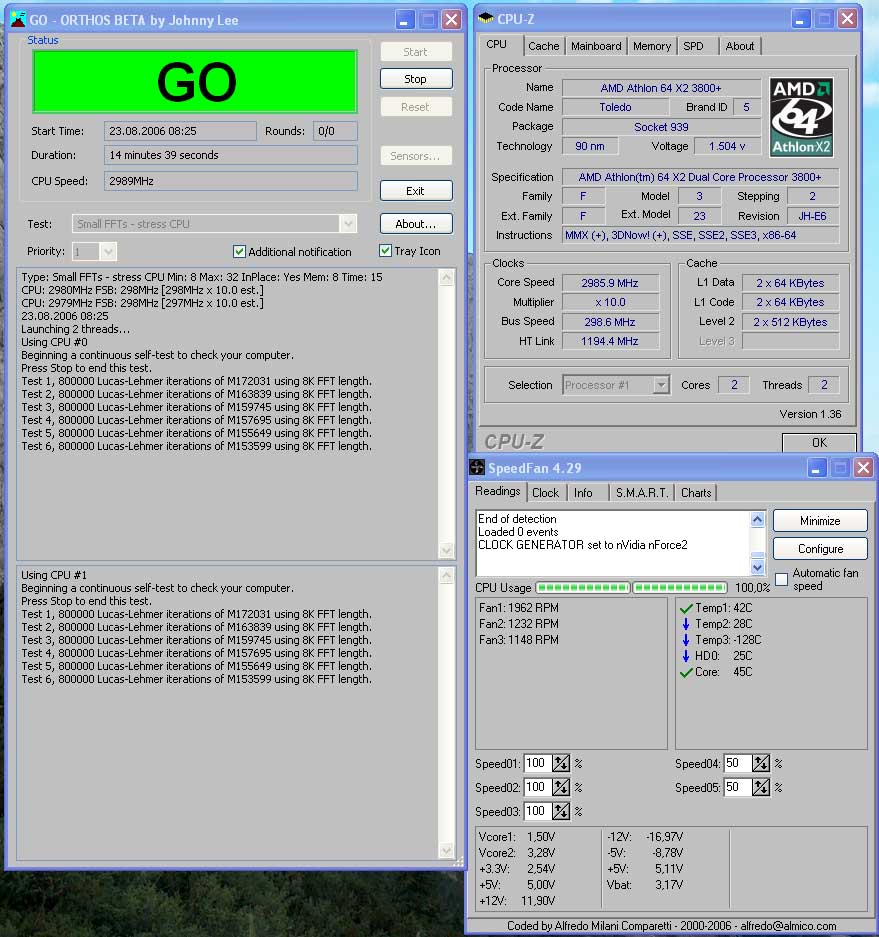Click the scroll-down arrow of CPU #0 log
The image size is (879, 937).
[446, 550]
